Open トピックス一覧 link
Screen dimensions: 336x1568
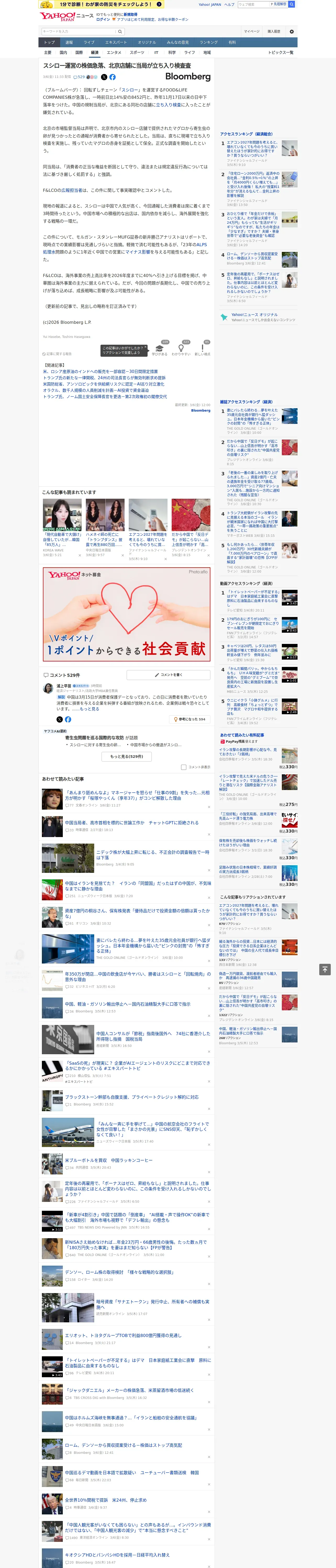(x=281, y=52)
